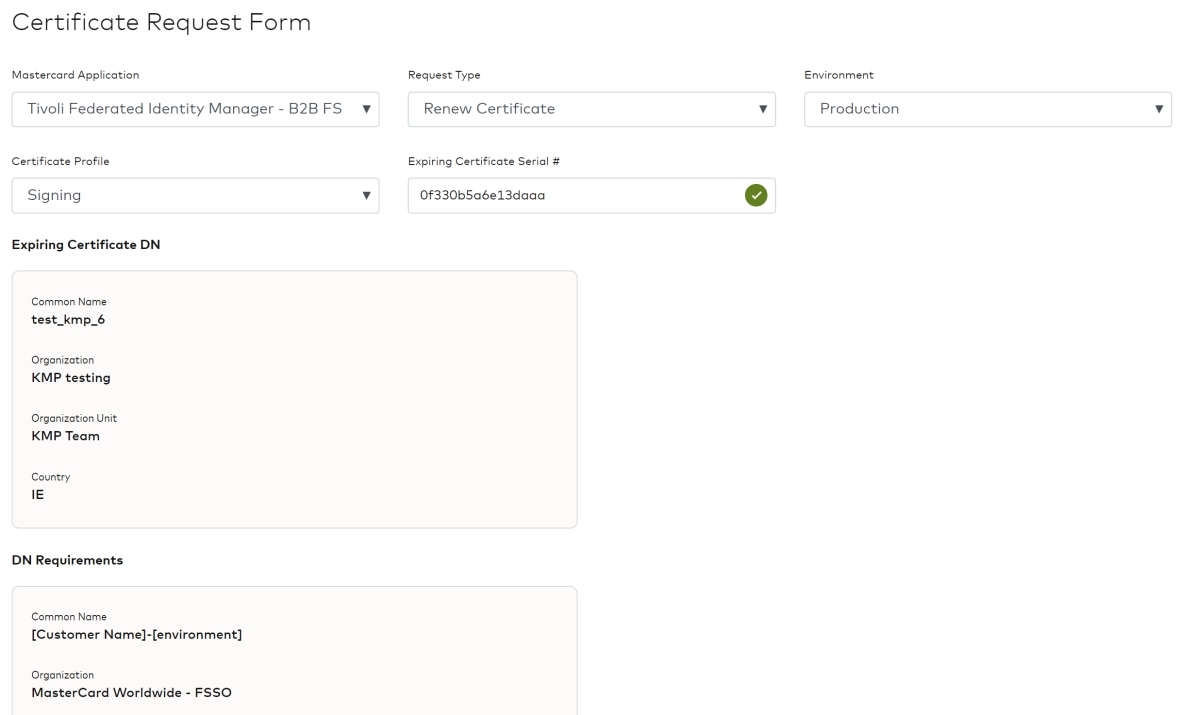Expand the Request Type dropdown
This screenshot has width=1180, height=715.
591,109
